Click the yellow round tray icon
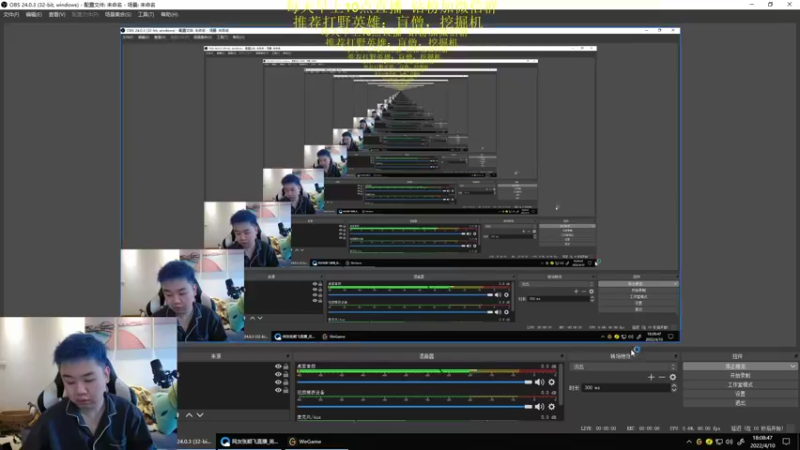This screenshot has width=800, height=450. 709,442
